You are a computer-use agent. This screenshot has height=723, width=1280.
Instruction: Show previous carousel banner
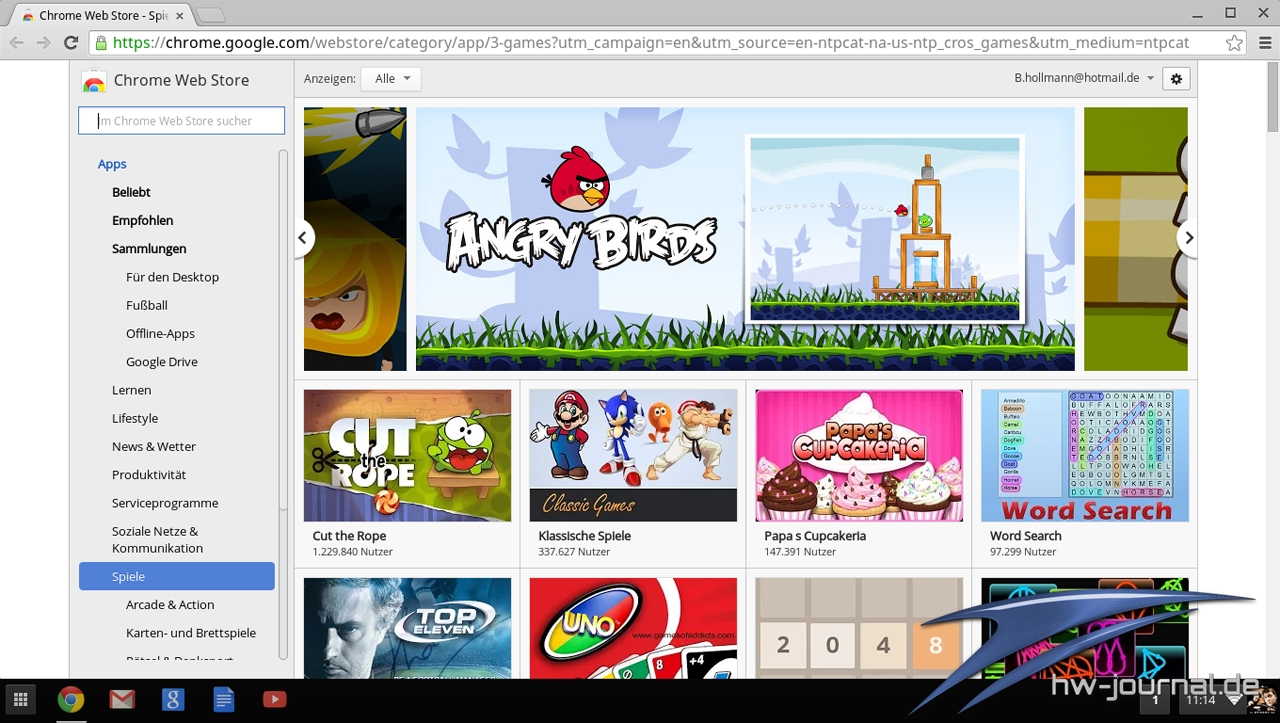point(303,238)
